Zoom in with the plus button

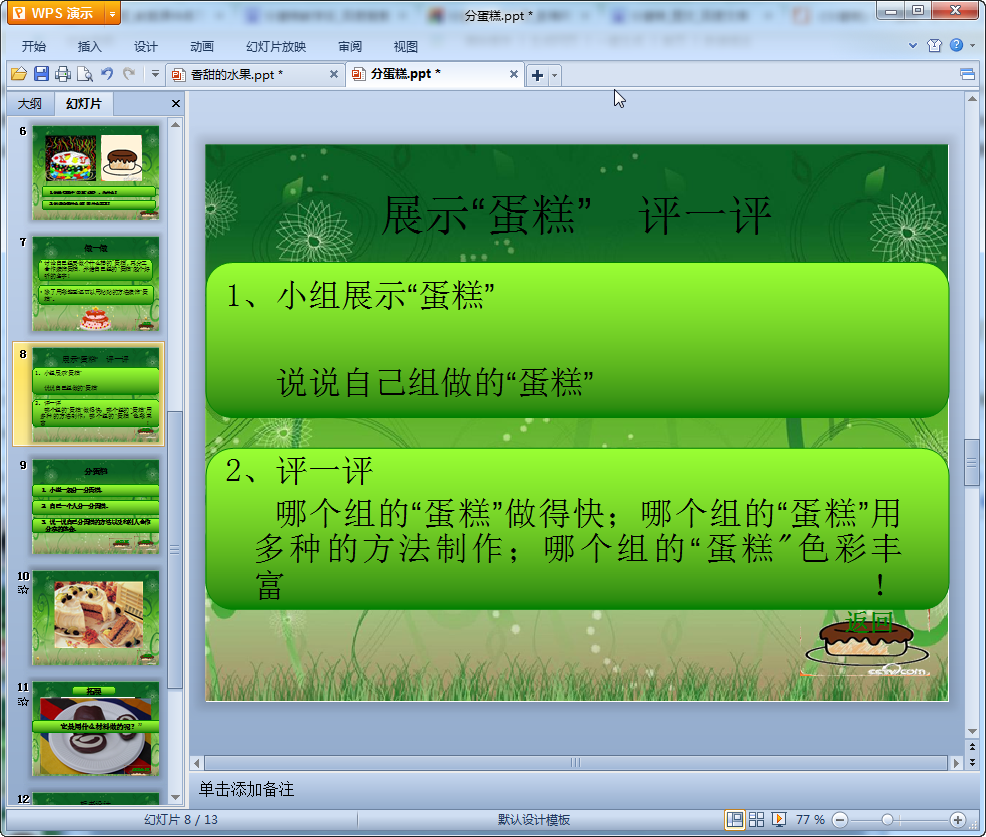(x=958, y=820)
